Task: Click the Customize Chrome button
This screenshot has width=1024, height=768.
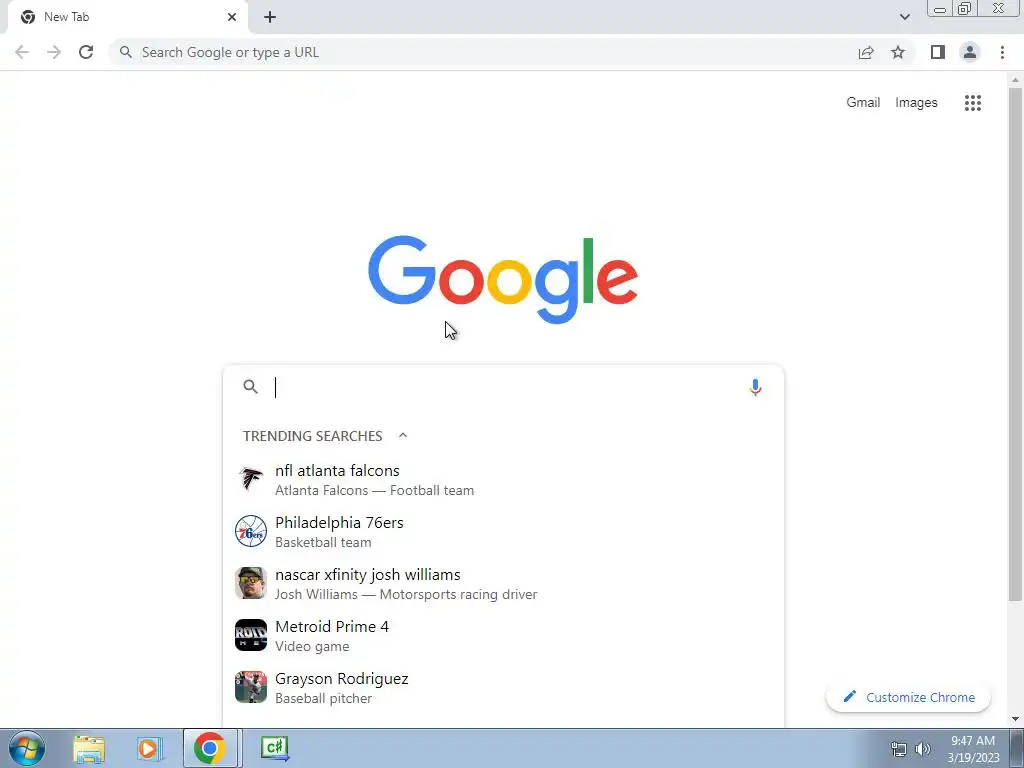Action: tap(908, 697)
